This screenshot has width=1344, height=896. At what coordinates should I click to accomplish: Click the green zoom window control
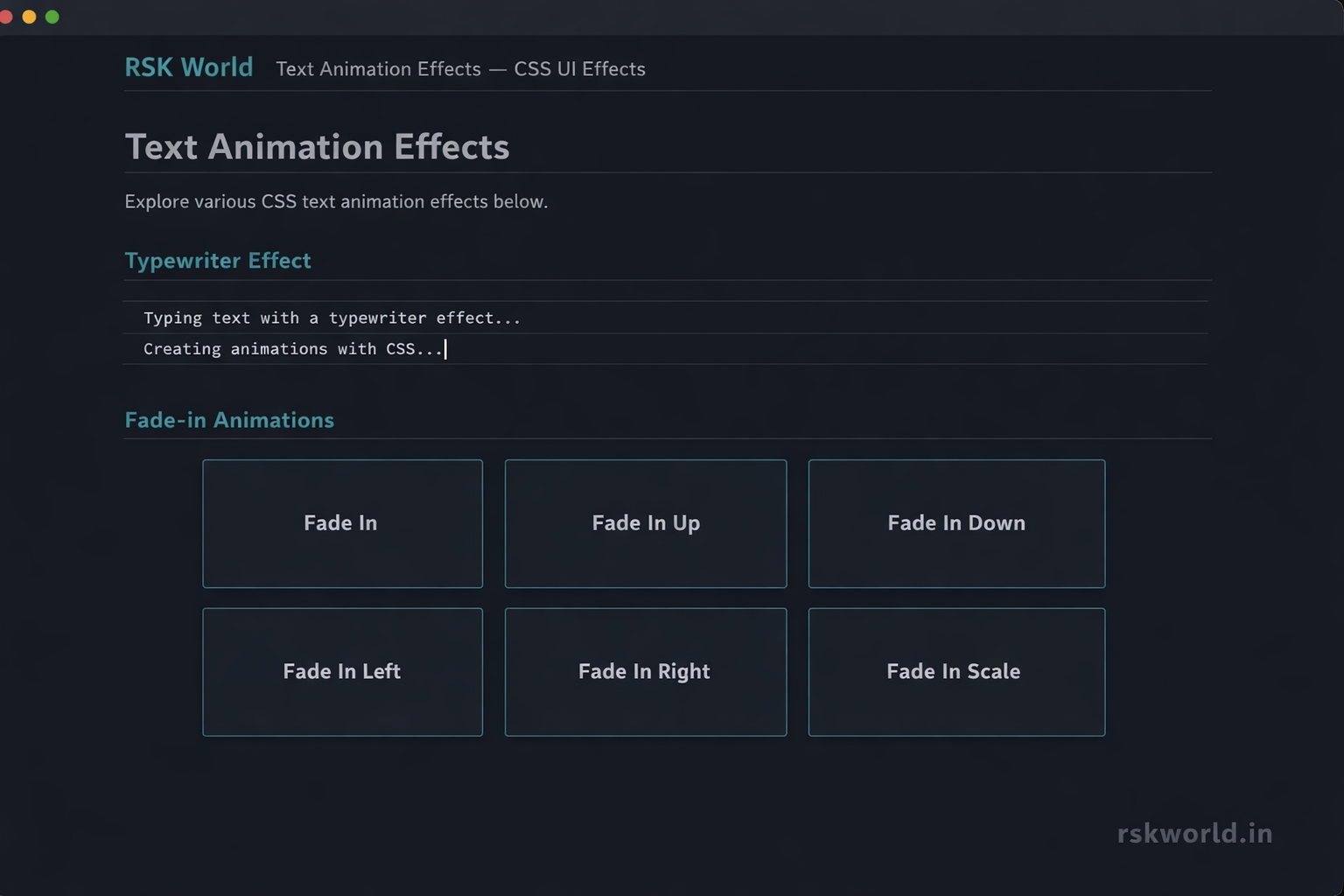pyautogui.click(x=53, y=16)
